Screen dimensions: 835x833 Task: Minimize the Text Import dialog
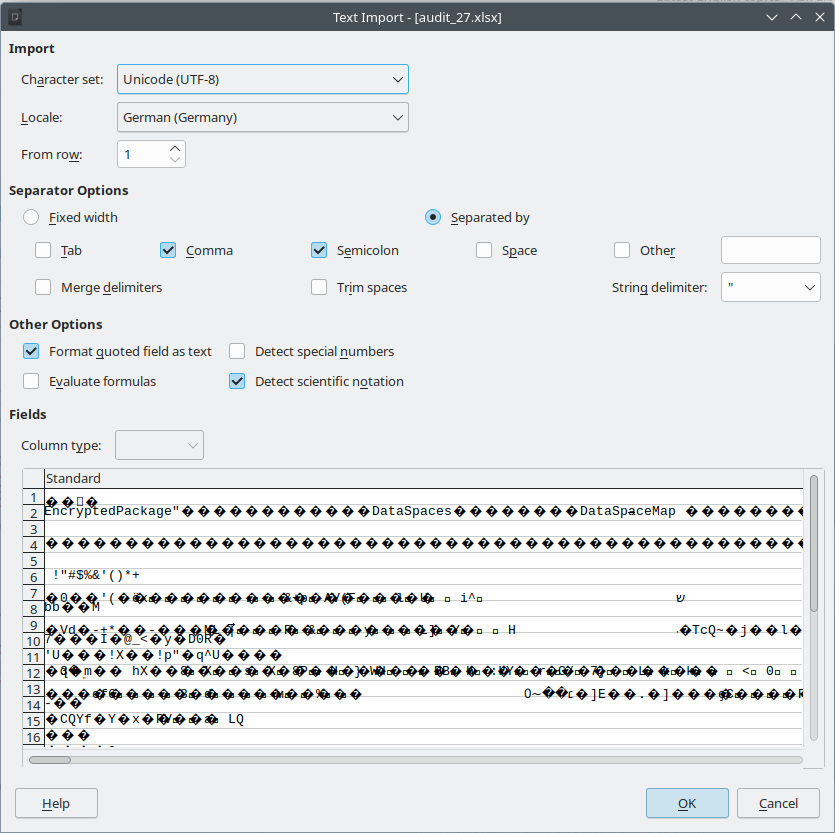tap(772, 18)
